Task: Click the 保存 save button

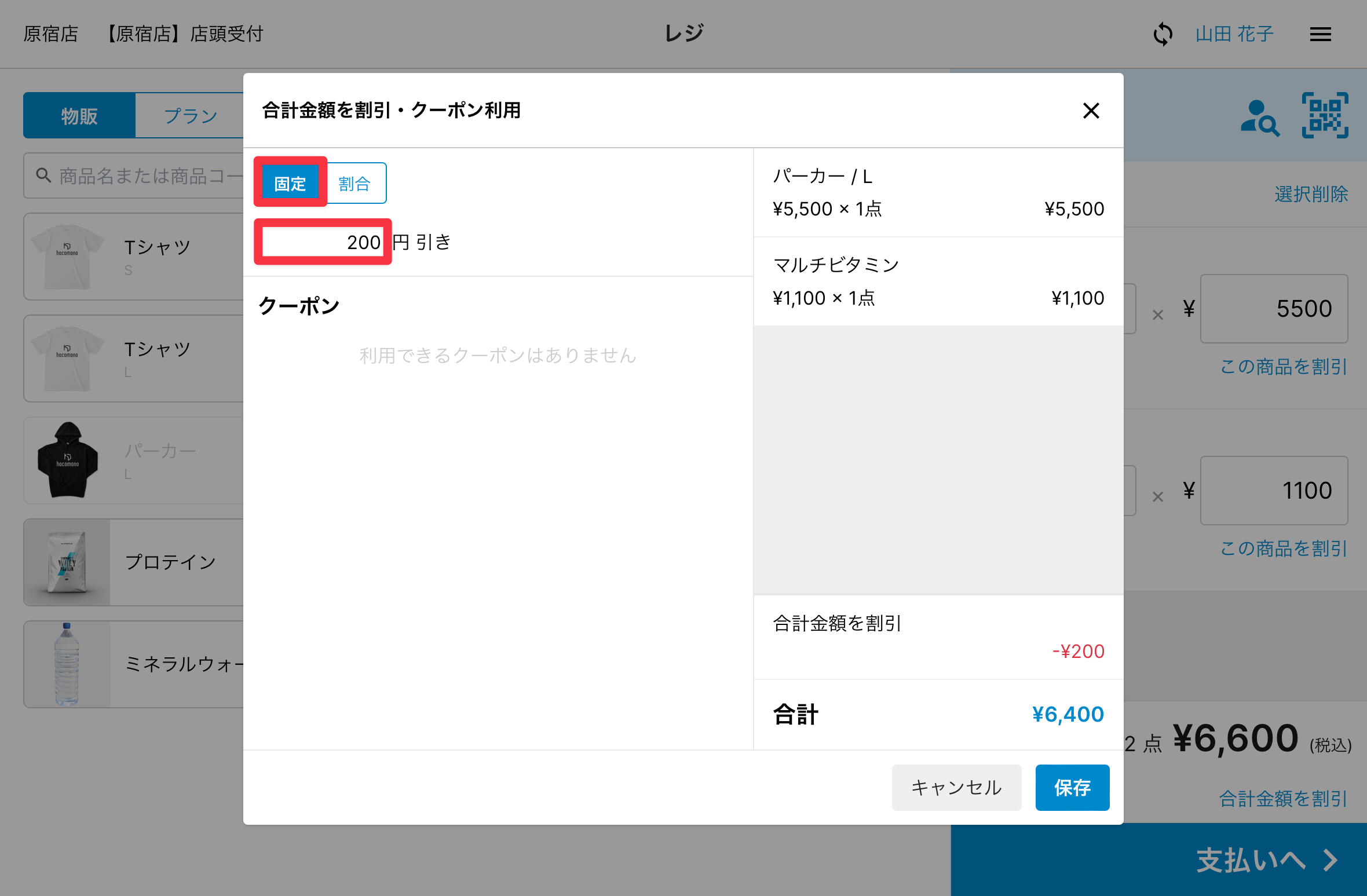Action: [x=1072, y=788]
